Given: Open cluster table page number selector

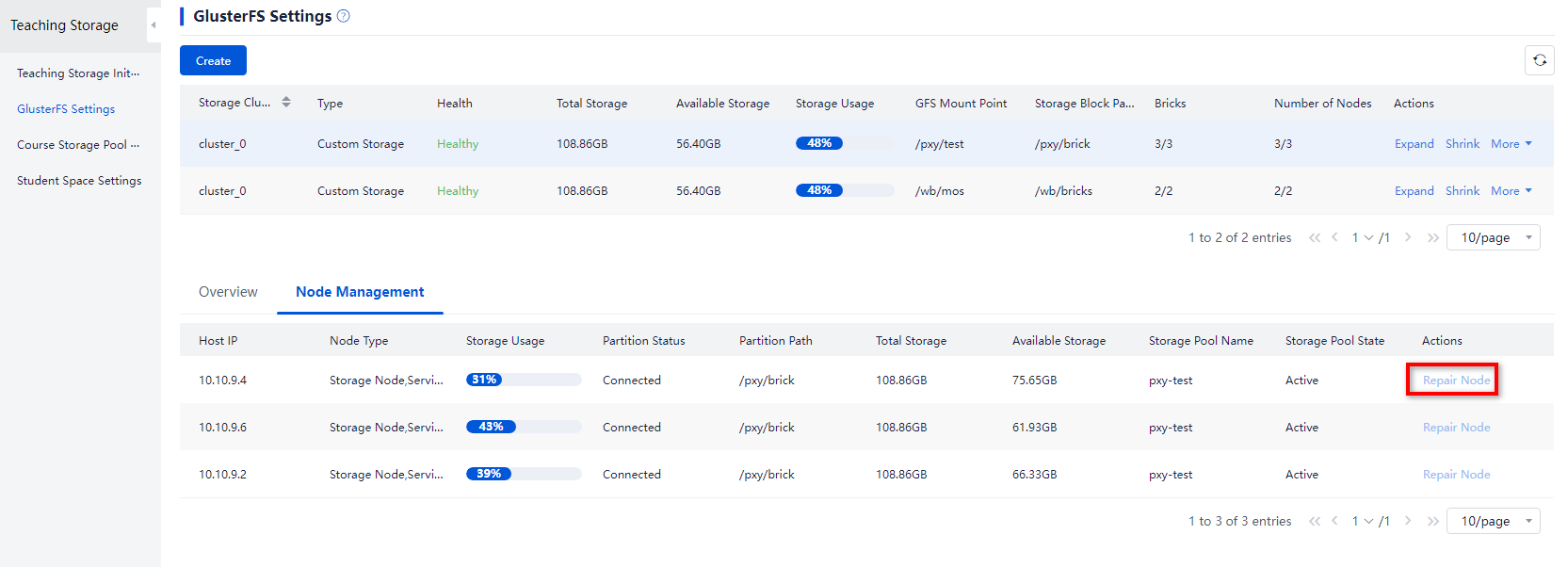Looking at the screenshot, I should coord(1363,237).
